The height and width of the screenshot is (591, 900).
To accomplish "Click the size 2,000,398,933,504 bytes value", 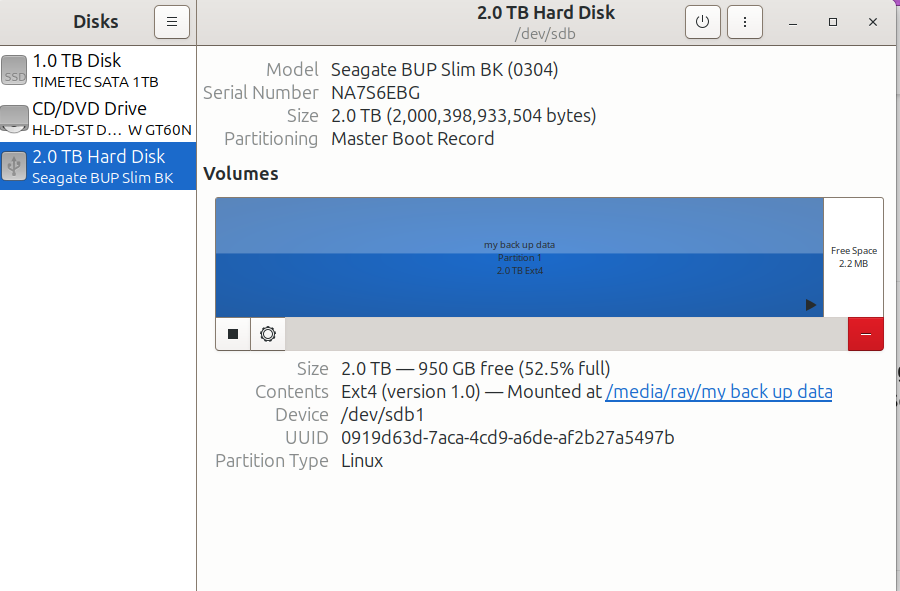I will (464, 116).
